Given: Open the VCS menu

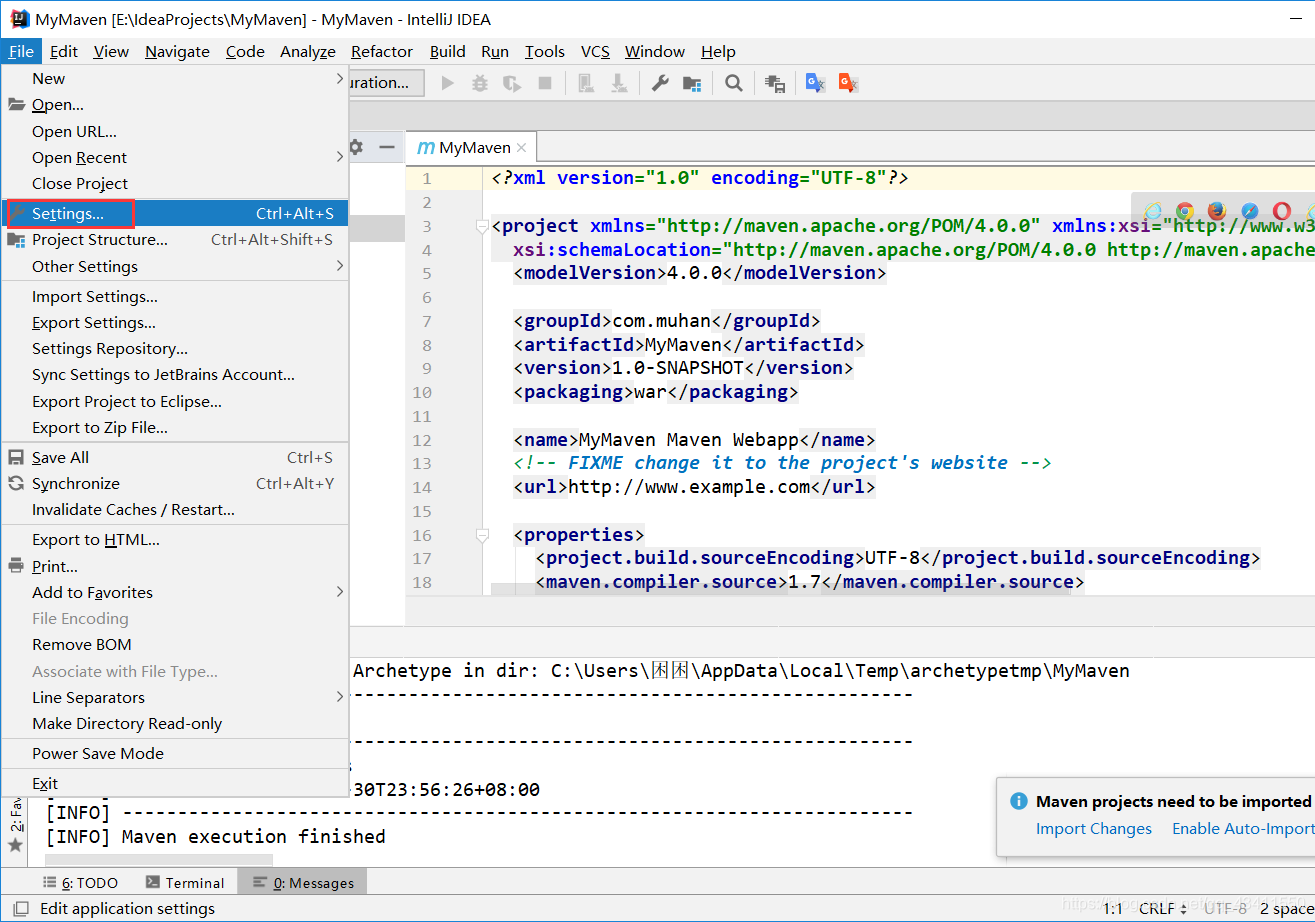Looking at the screenshot, I should point(595,52).
